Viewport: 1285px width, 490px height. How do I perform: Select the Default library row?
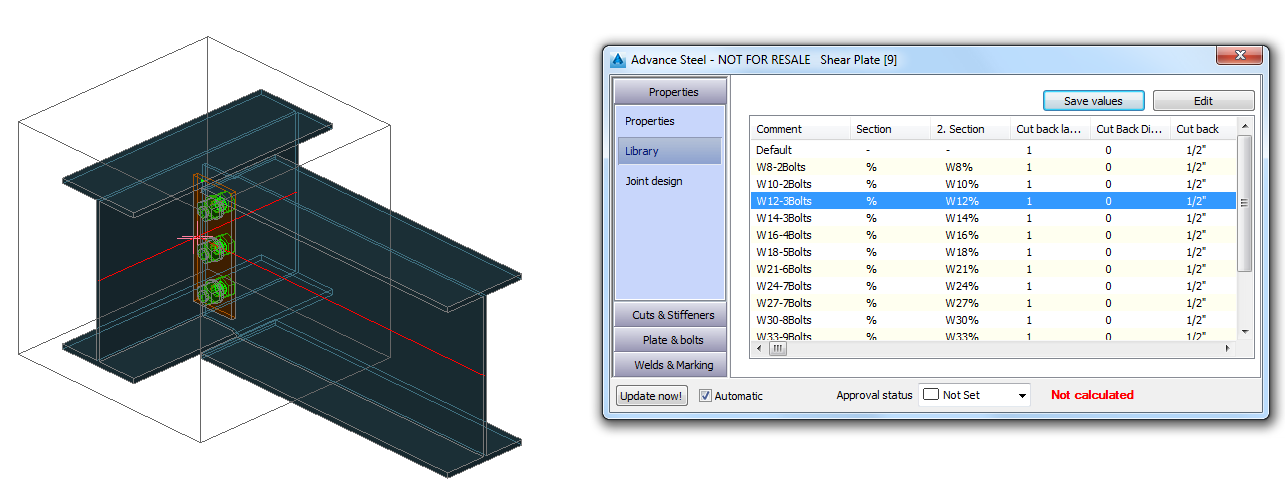click(x=994, y=150)
